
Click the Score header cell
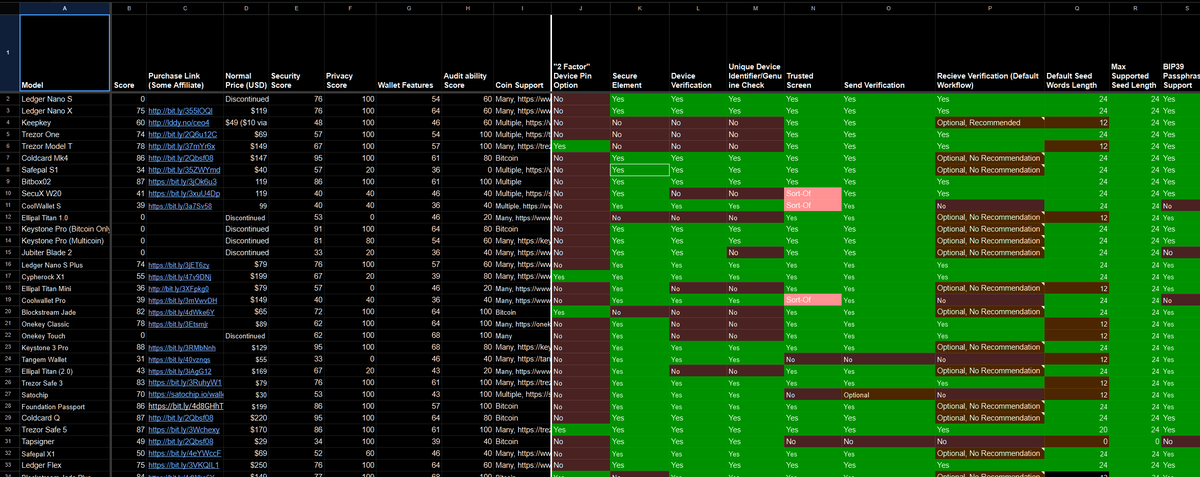pyautogui.click(x=129, y=53)
